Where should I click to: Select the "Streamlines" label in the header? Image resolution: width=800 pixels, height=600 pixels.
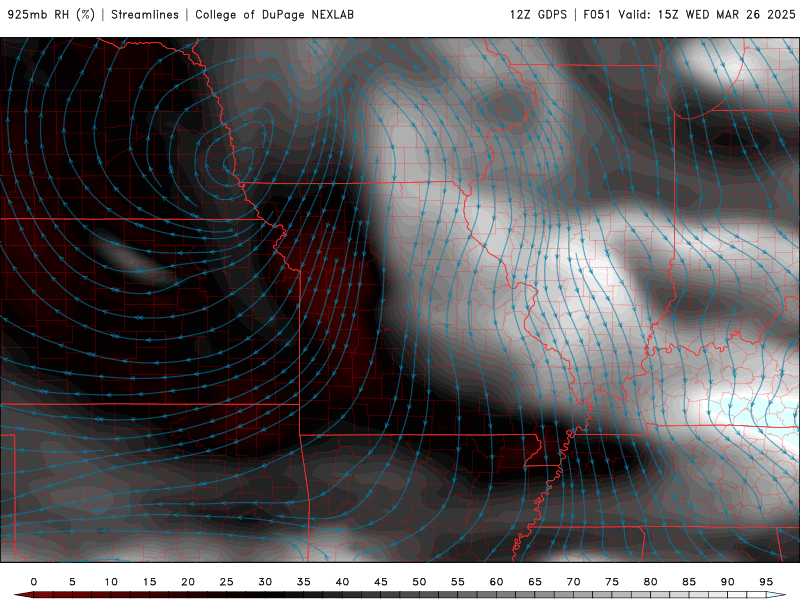click(145, 14)
